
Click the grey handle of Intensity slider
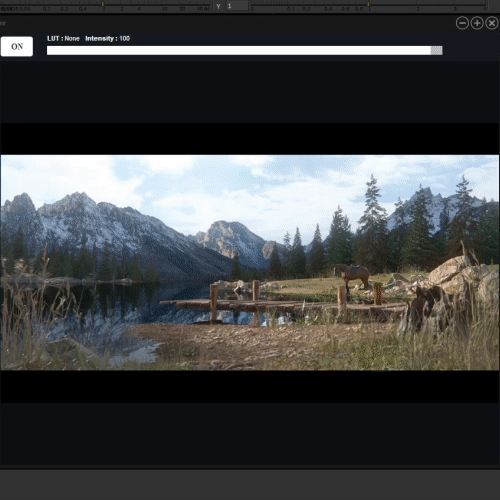436,50
